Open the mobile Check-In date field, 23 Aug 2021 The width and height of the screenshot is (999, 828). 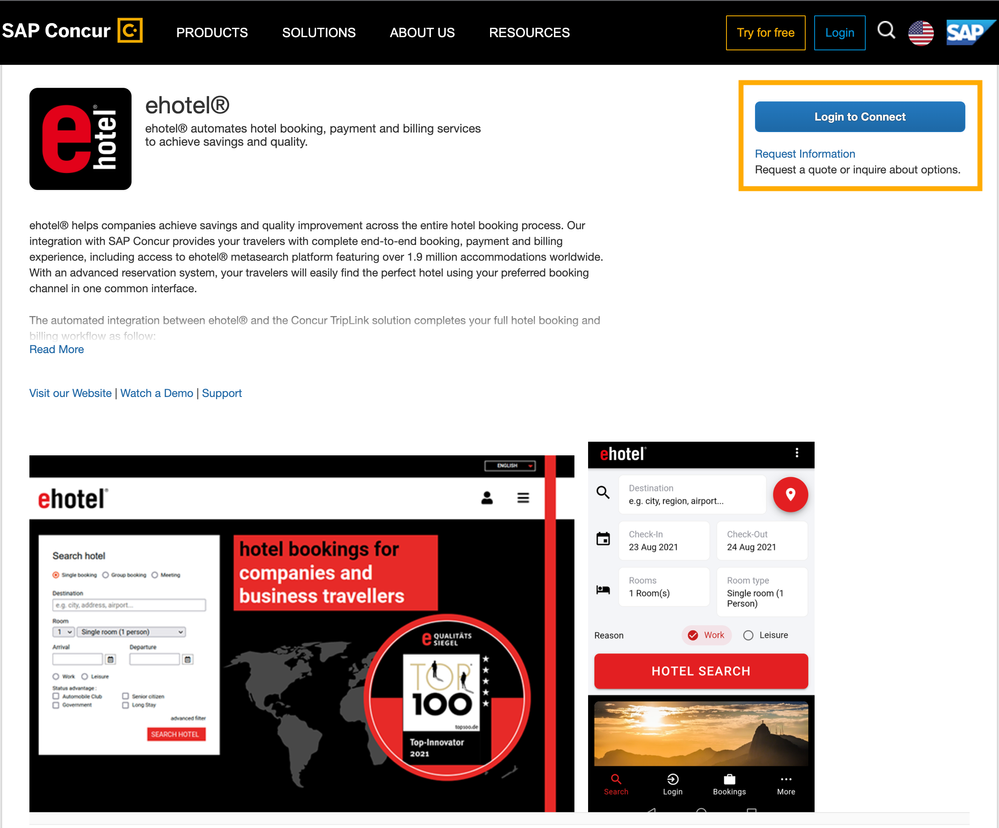coord(664,541)
